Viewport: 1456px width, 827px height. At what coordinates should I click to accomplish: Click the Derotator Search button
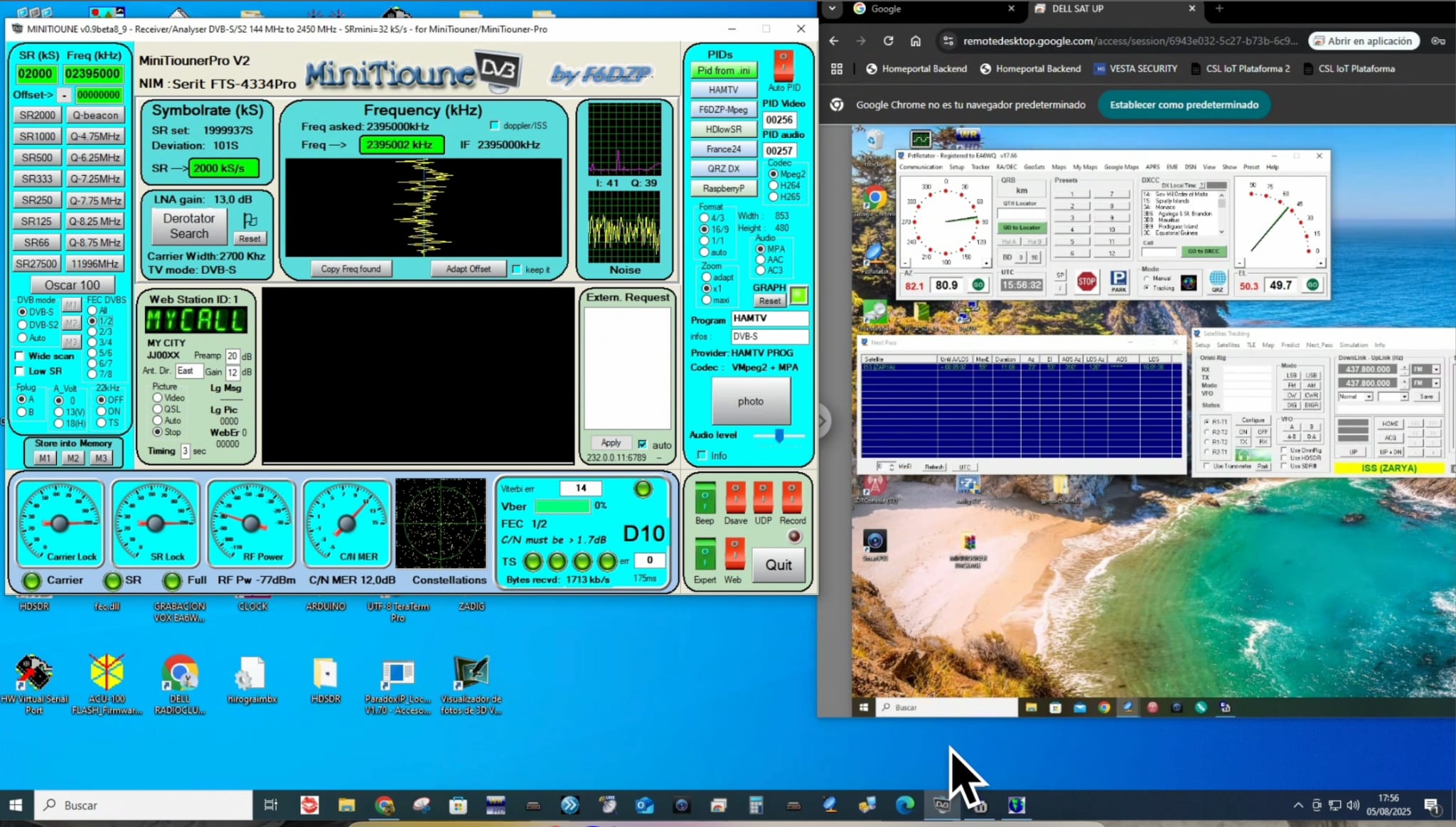[189, 226]
